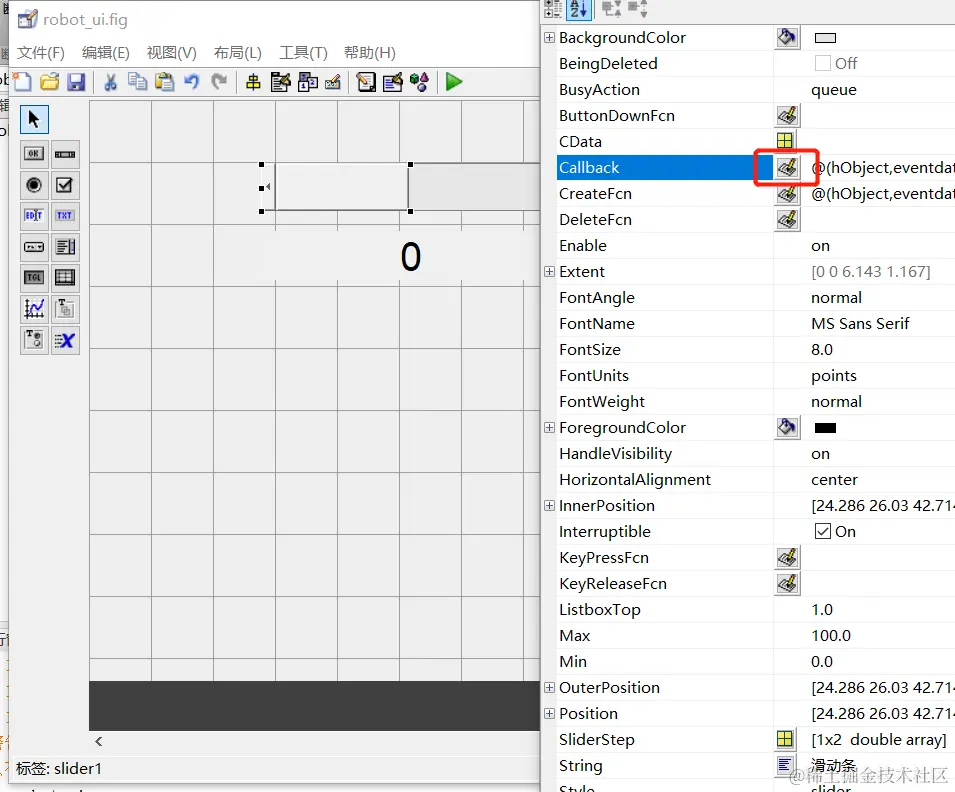The height and width of the screenshot is (792, 955).
Task: Save the robot_ui figure with the disk icon
Action: (76, 82)
